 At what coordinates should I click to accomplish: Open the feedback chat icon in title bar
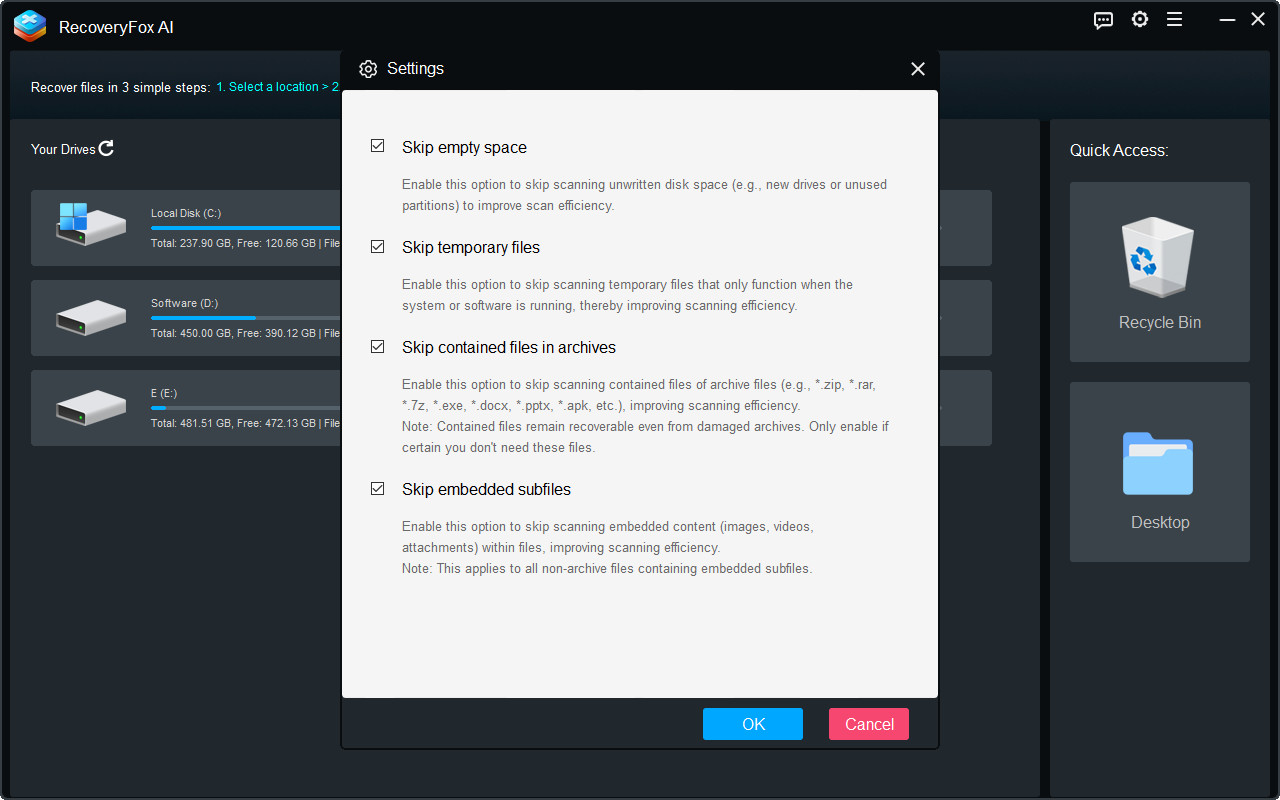coord(1103,19)
